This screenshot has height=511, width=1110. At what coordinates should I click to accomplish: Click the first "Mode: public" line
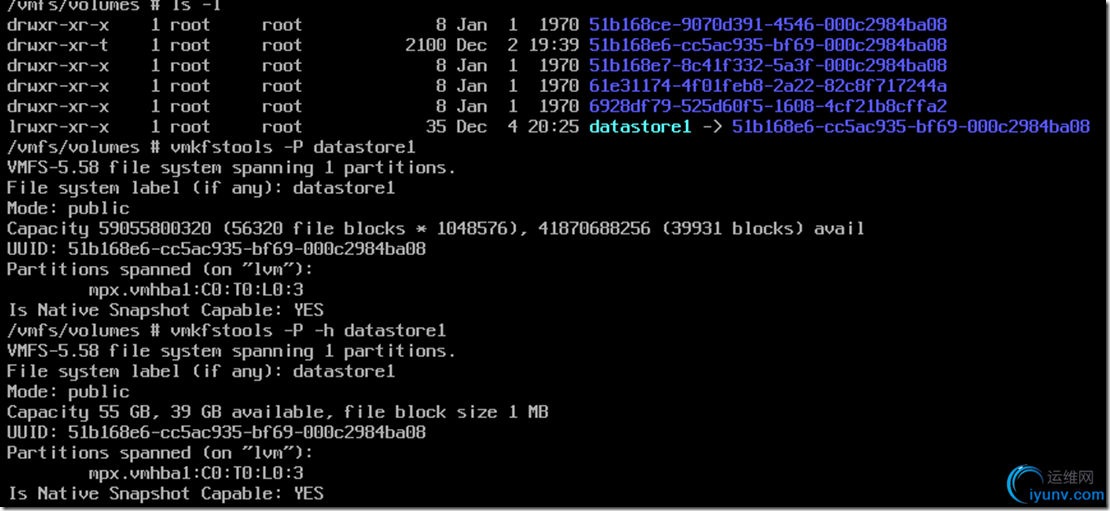tap(68, 208)
